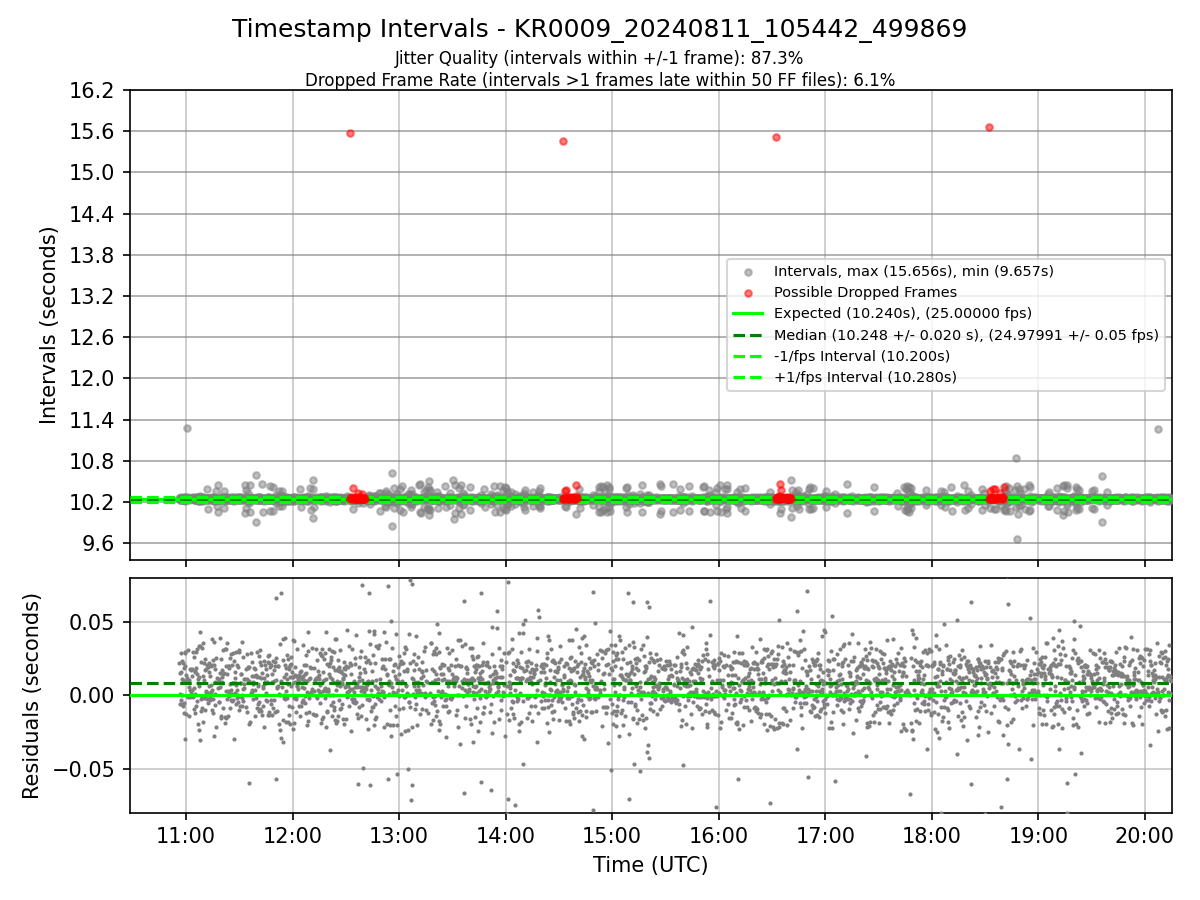Click the 'Residuals (seconds)' y-axis label
Viewport: 1200px width, 900px height.
(31, 696)
